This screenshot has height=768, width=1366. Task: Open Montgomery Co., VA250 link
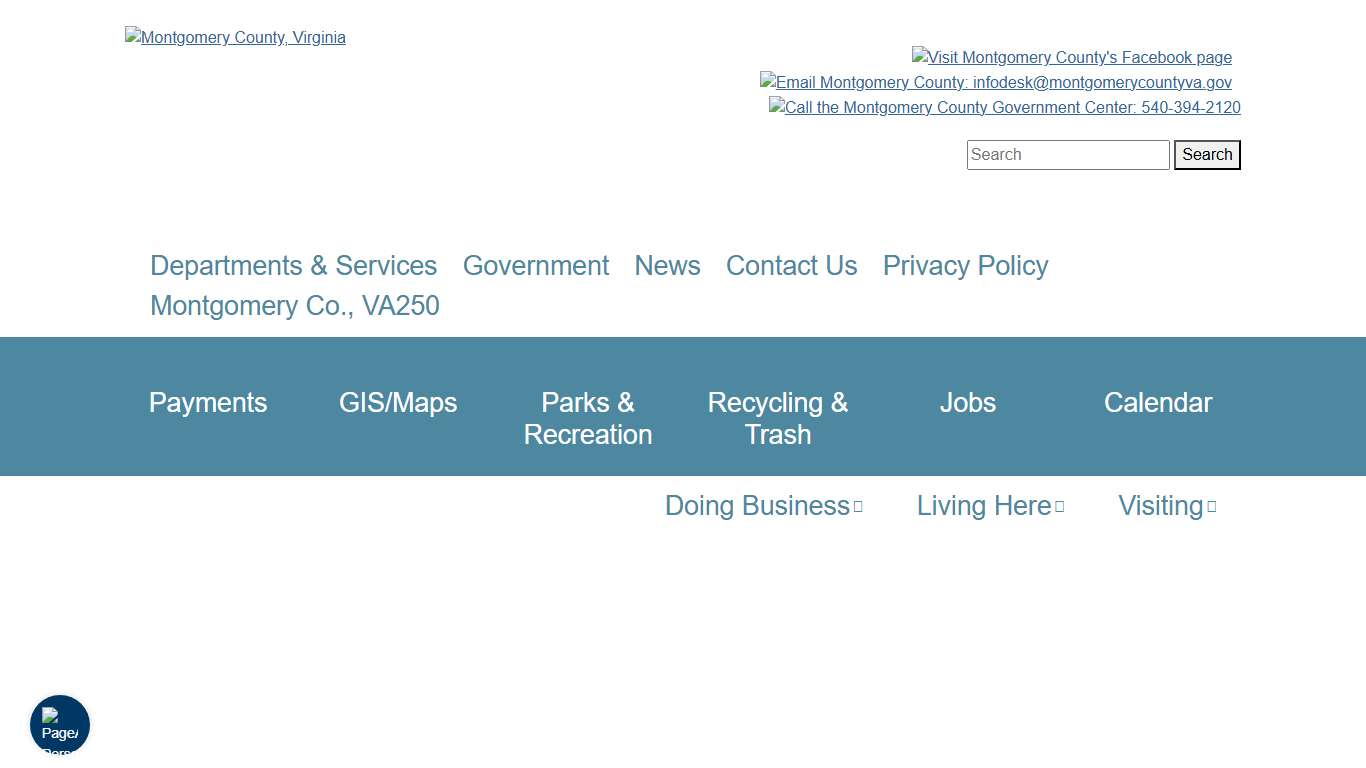294,306
